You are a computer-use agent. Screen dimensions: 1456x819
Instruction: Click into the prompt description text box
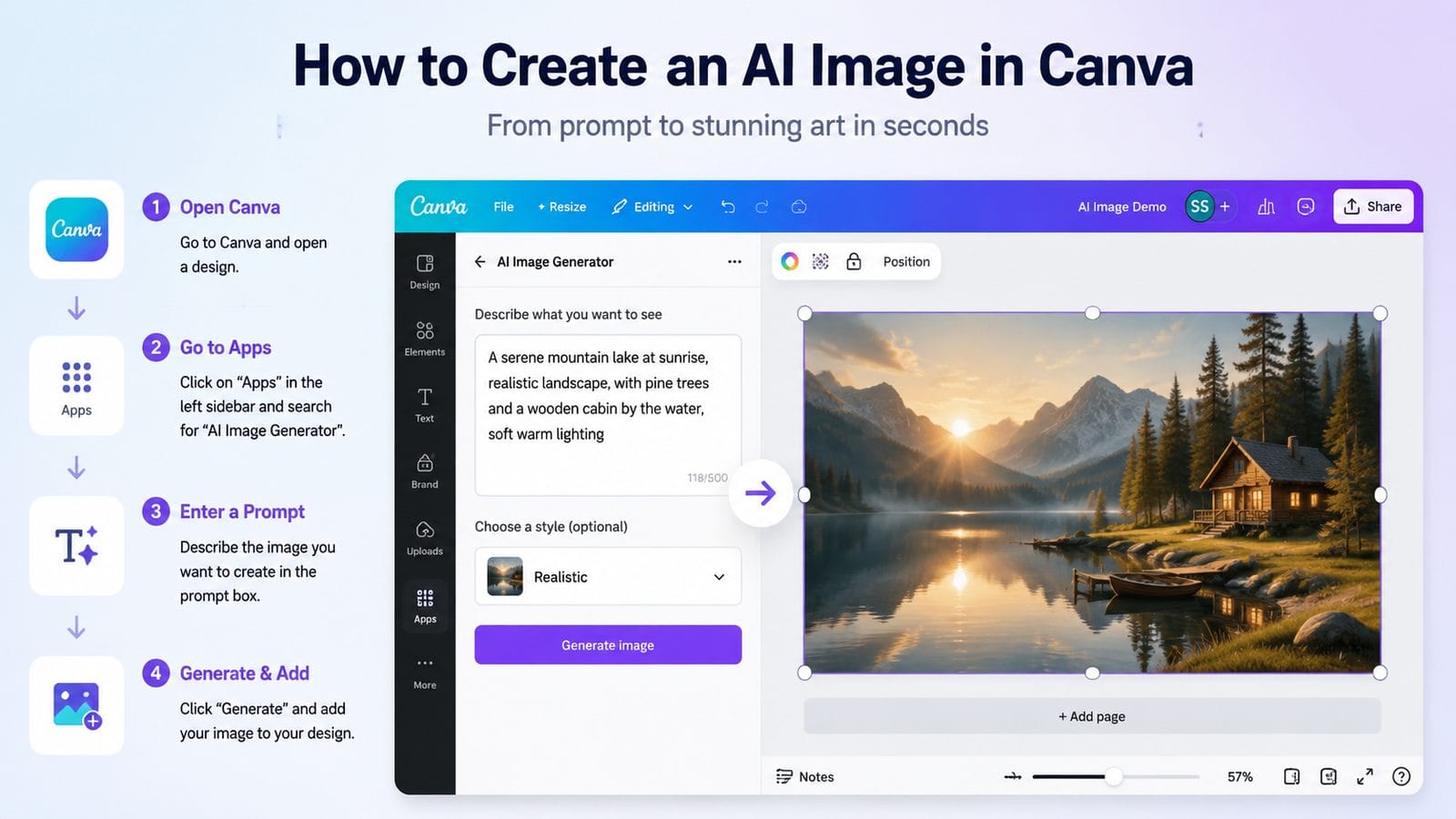[608, 414]
